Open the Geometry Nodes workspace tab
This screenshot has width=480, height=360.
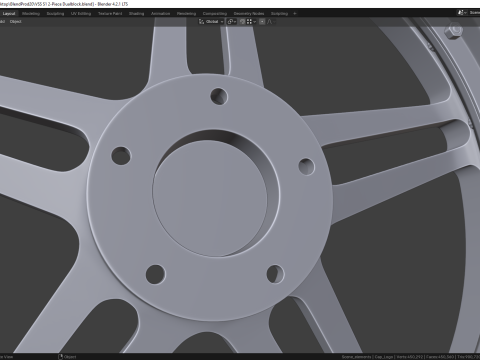[249, 14]
